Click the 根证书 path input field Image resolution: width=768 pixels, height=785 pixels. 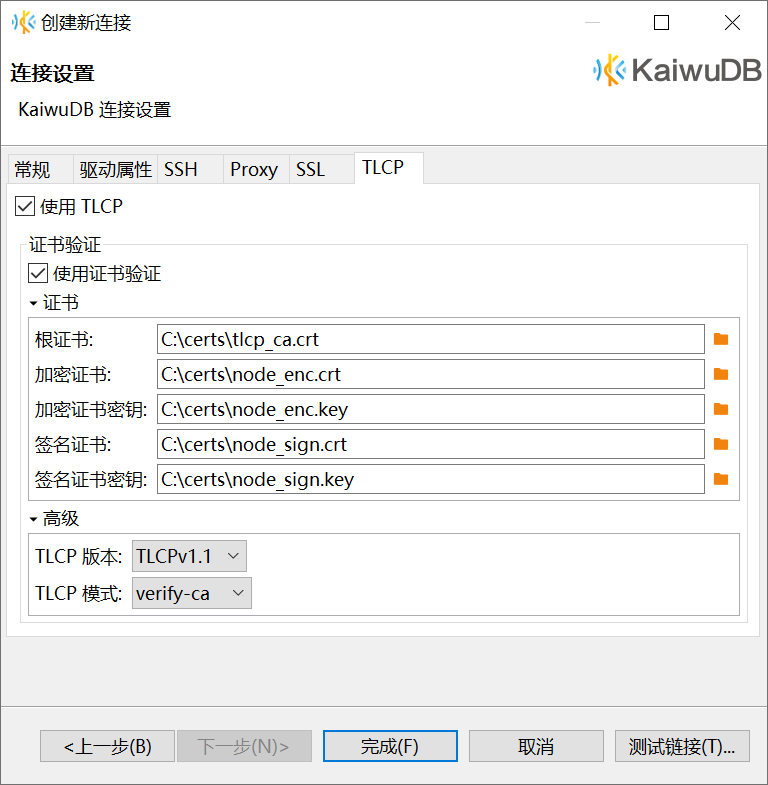[x=430, y=339]
